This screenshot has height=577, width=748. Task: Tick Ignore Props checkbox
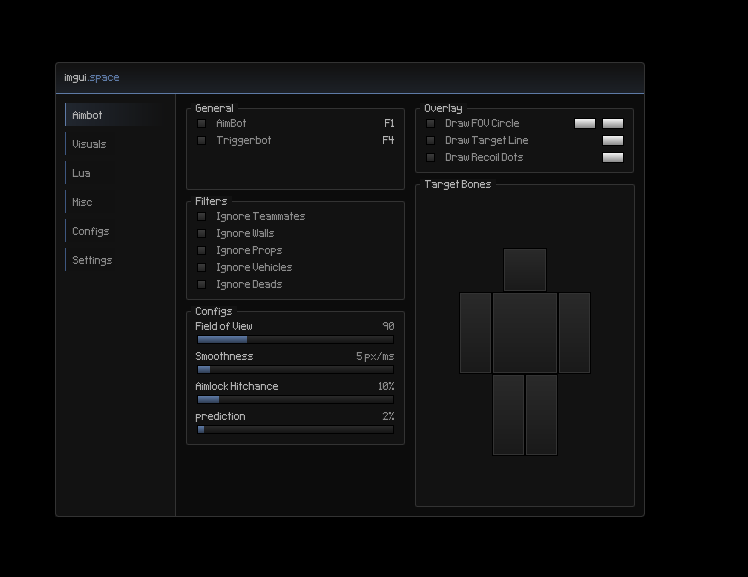201,250
